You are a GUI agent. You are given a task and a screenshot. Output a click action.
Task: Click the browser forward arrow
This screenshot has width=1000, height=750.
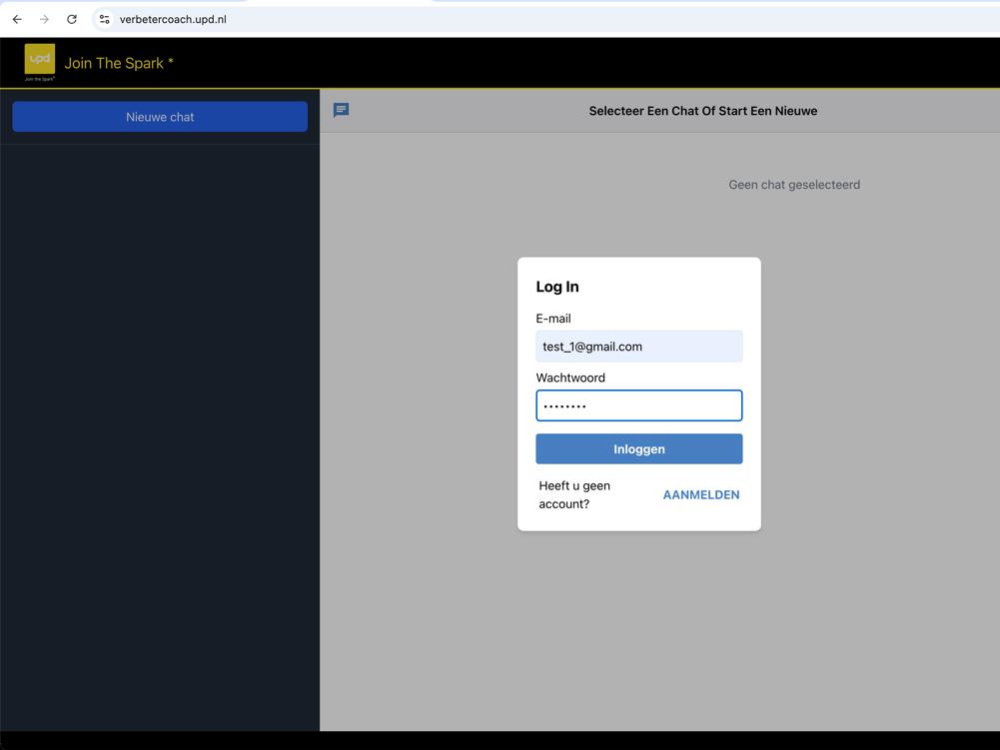pyautogui.click(x=44, y=19)
